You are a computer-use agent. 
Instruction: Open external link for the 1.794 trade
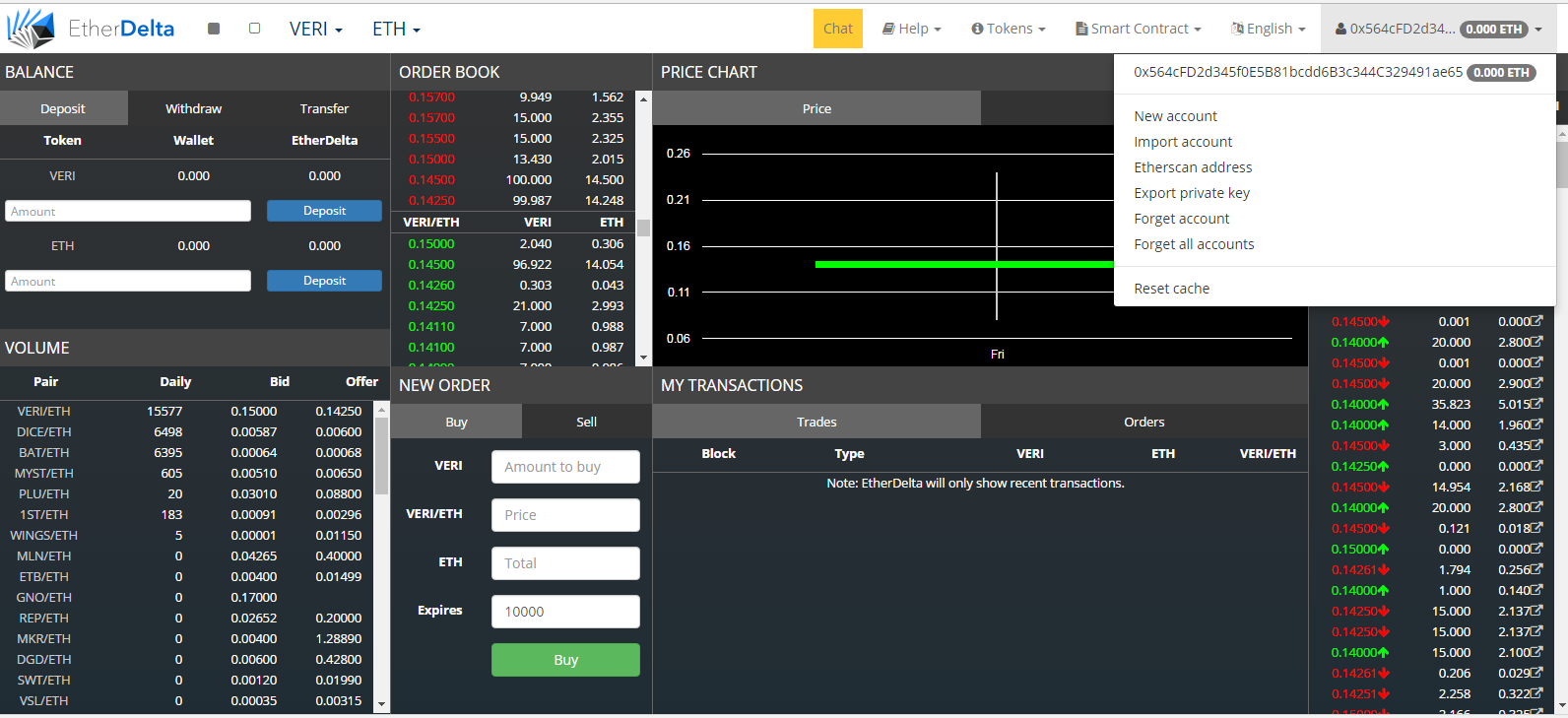pyautogui.click(x=1536, y=569)
